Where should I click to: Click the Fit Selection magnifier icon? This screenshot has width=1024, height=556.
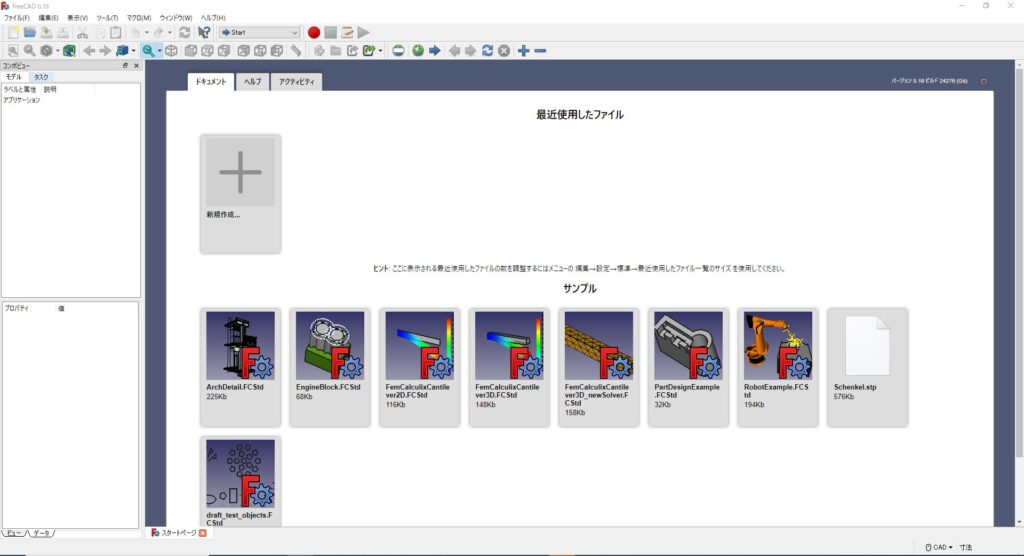(29, 51)
